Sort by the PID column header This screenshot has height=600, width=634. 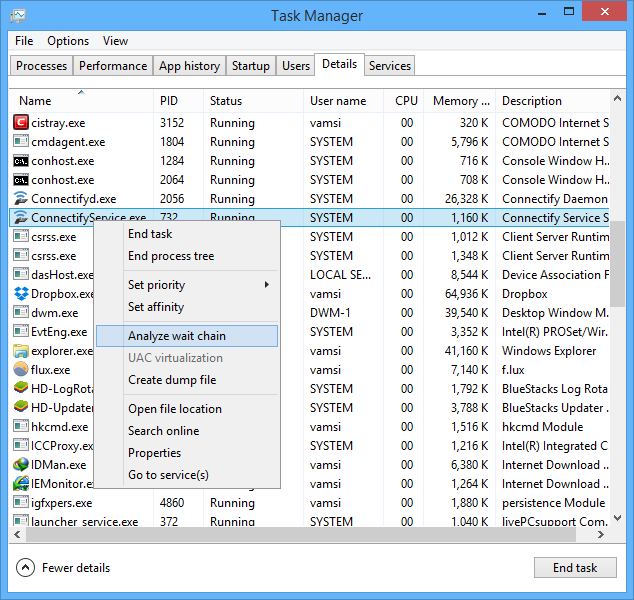(x=178, y=101)
